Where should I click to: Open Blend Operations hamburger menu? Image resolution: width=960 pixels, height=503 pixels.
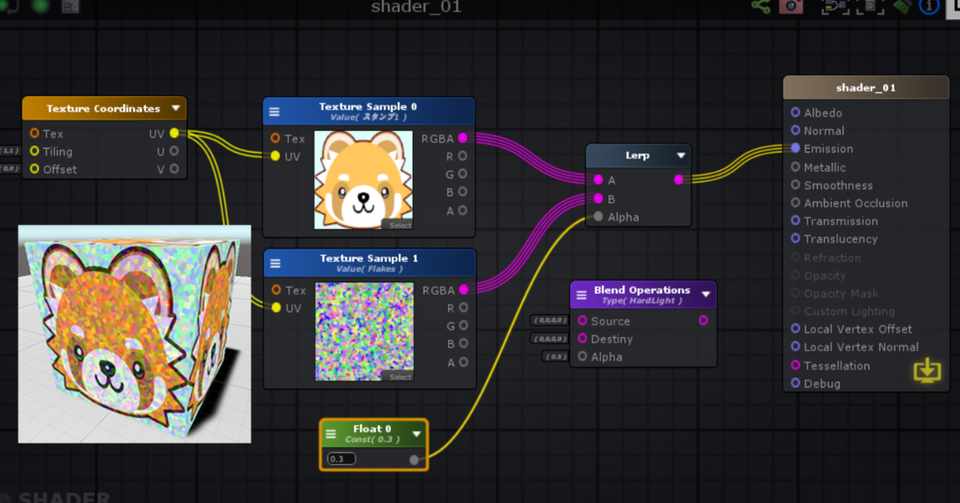[x=581, y=295]
